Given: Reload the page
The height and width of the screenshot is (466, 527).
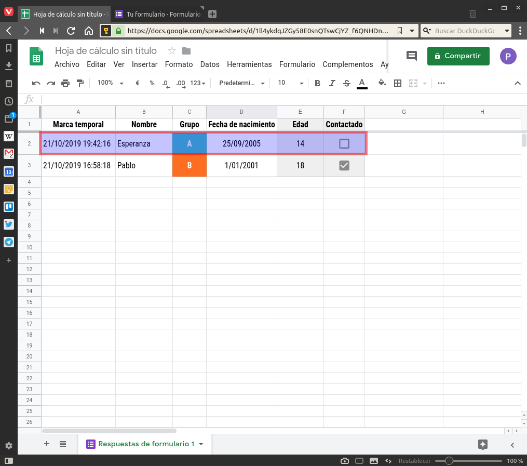Looking at the screenshot, I should tap(71, 31).
